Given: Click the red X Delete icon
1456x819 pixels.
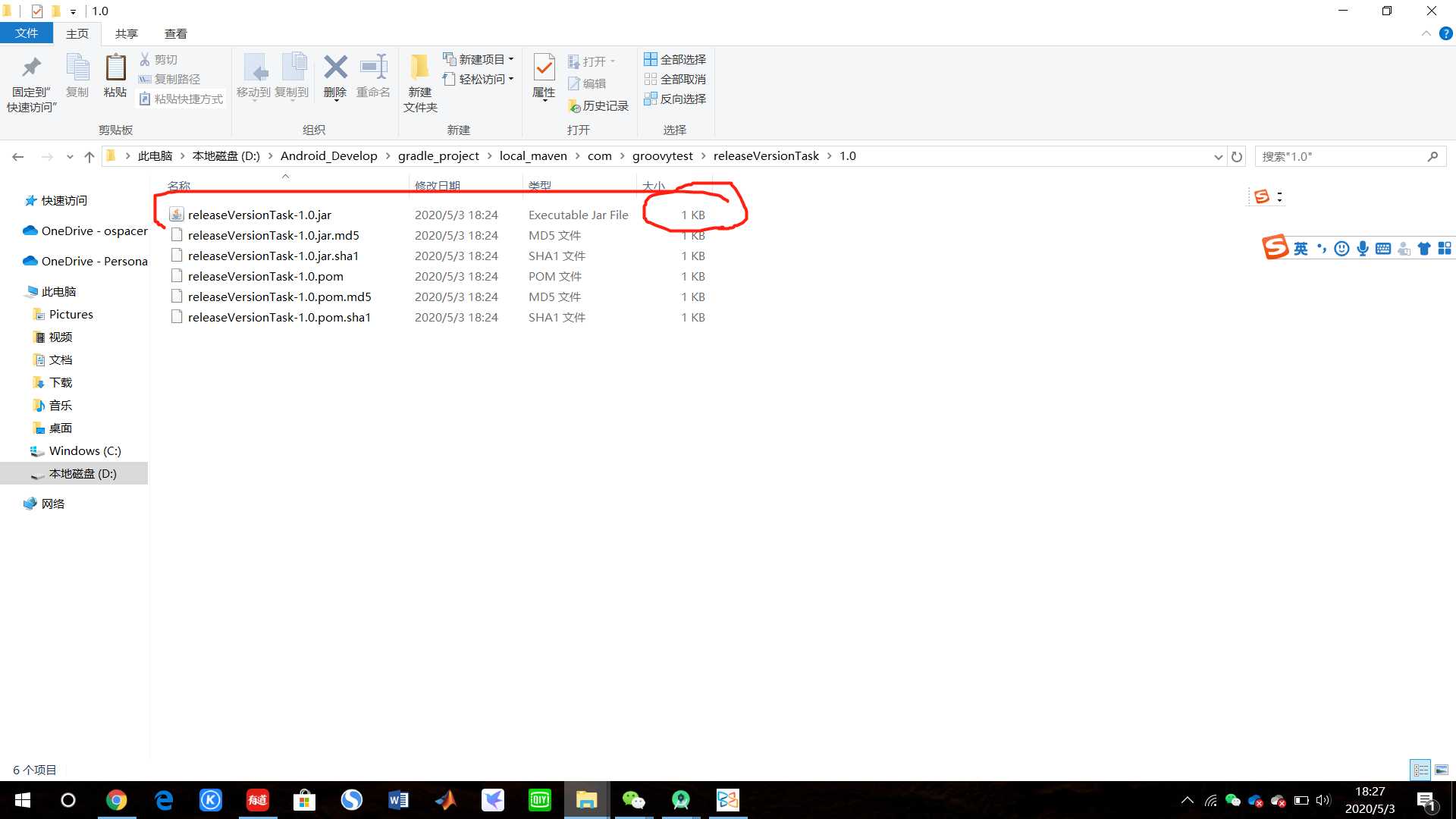Looking at the screenshot, I should pos(335,67).
